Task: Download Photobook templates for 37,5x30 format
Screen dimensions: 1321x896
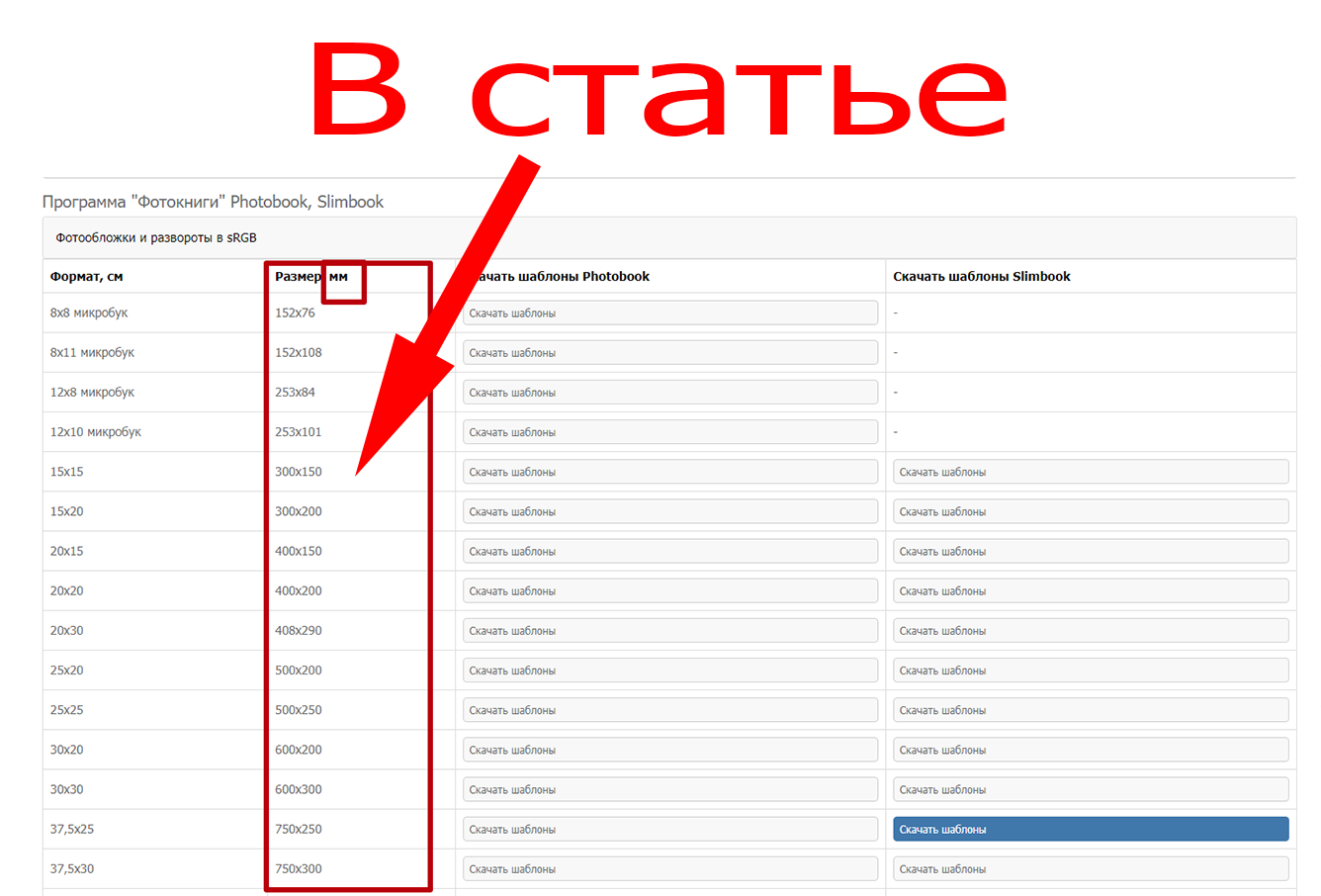Action: coord(669,868)
